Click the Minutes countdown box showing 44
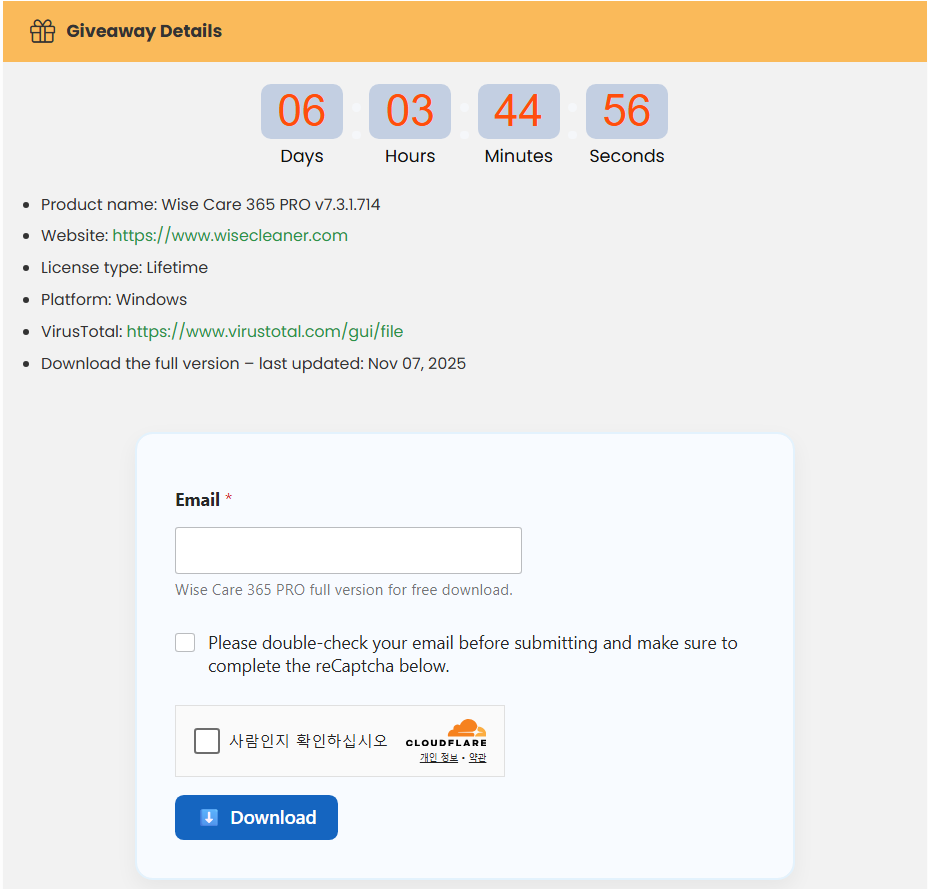Image resolution: width=928 pixels, height=889 pixels. (x=518, y=111)
